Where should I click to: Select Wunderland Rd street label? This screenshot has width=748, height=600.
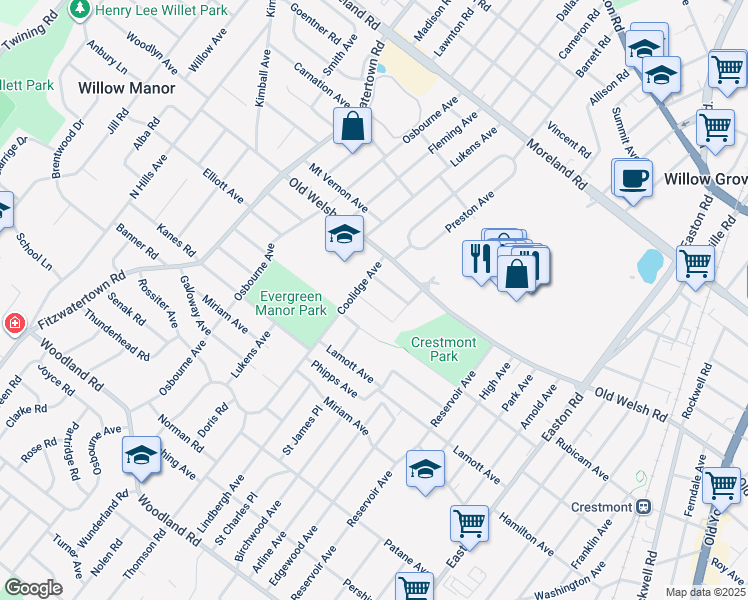pyautogui.click(x=103, y=518)
